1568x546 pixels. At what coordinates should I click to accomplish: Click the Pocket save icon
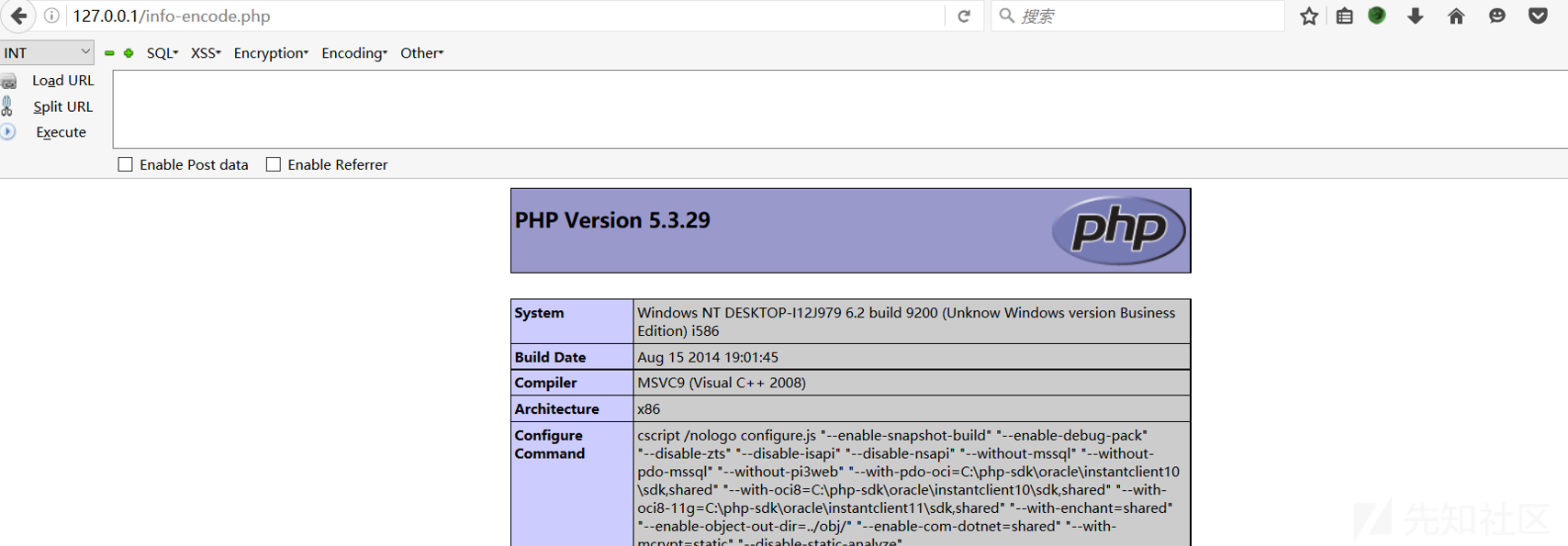click(x=1538, y=16)
